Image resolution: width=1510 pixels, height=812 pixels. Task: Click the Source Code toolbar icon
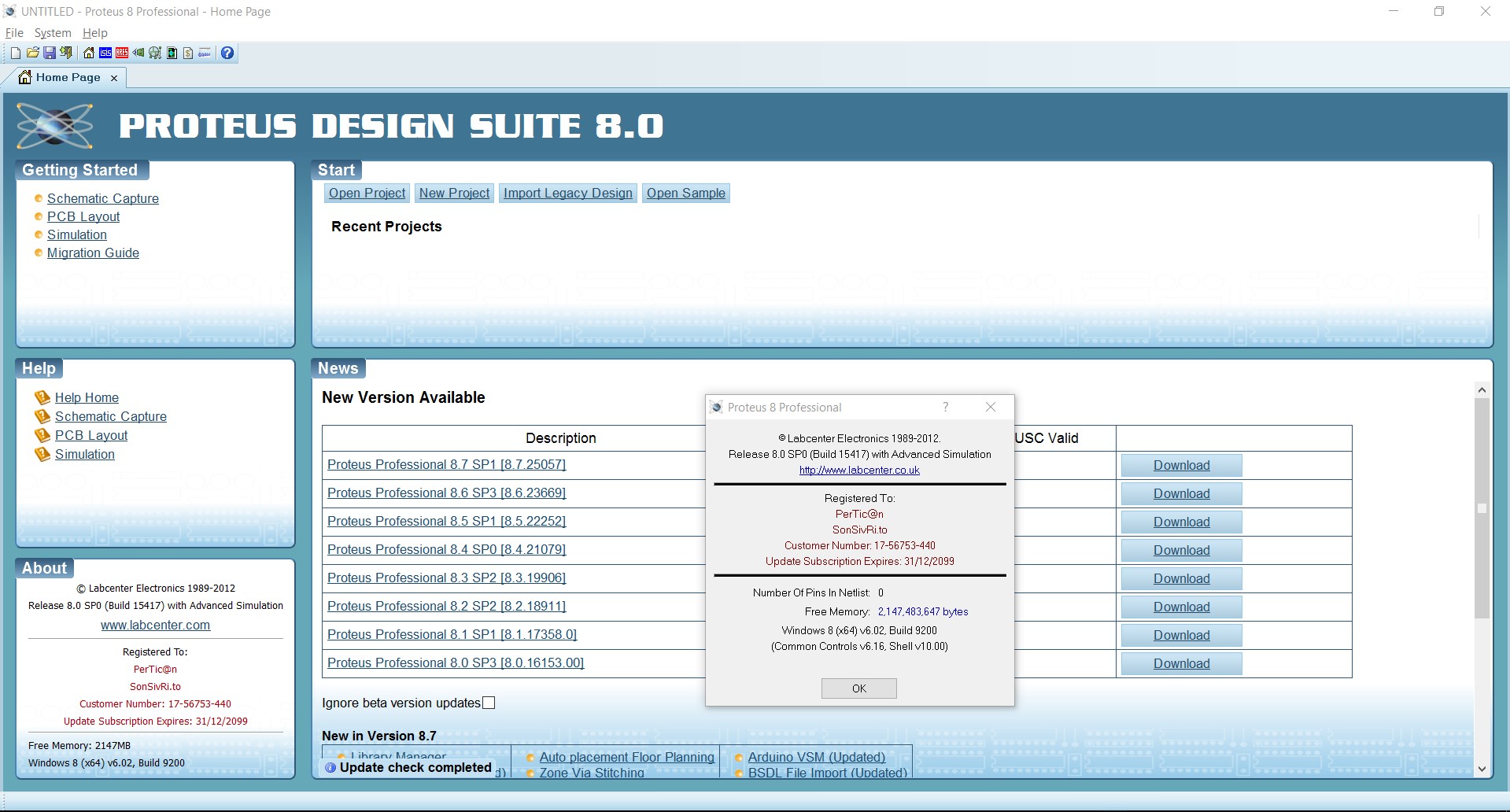pyautogui.click(x=205, y=53)
